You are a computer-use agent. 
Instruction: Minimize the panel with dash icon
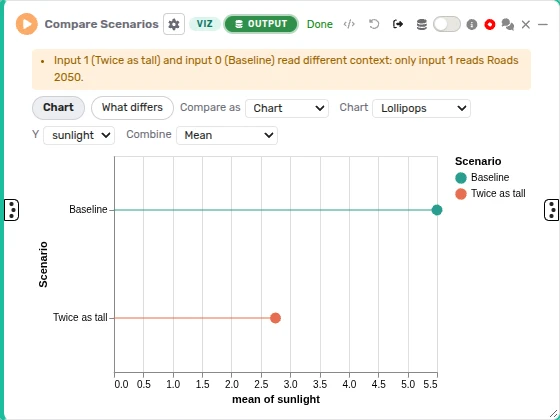[543, 24]
